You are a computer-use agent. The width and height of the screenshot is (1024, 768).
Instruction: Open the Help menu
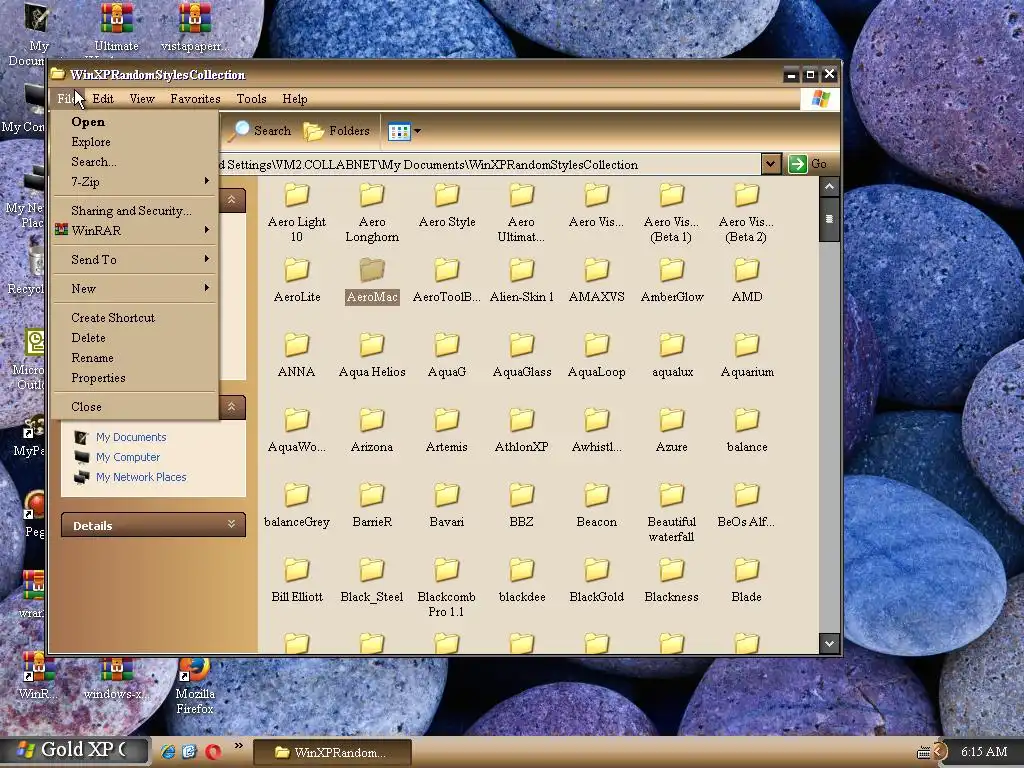295,99
